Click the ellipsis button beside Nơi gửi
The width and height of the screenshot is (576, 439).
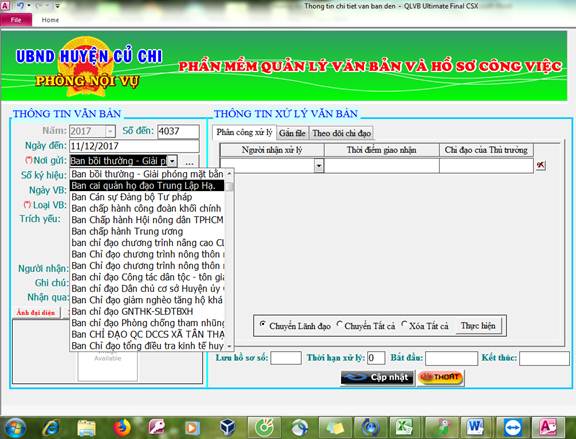click(189, 162)
